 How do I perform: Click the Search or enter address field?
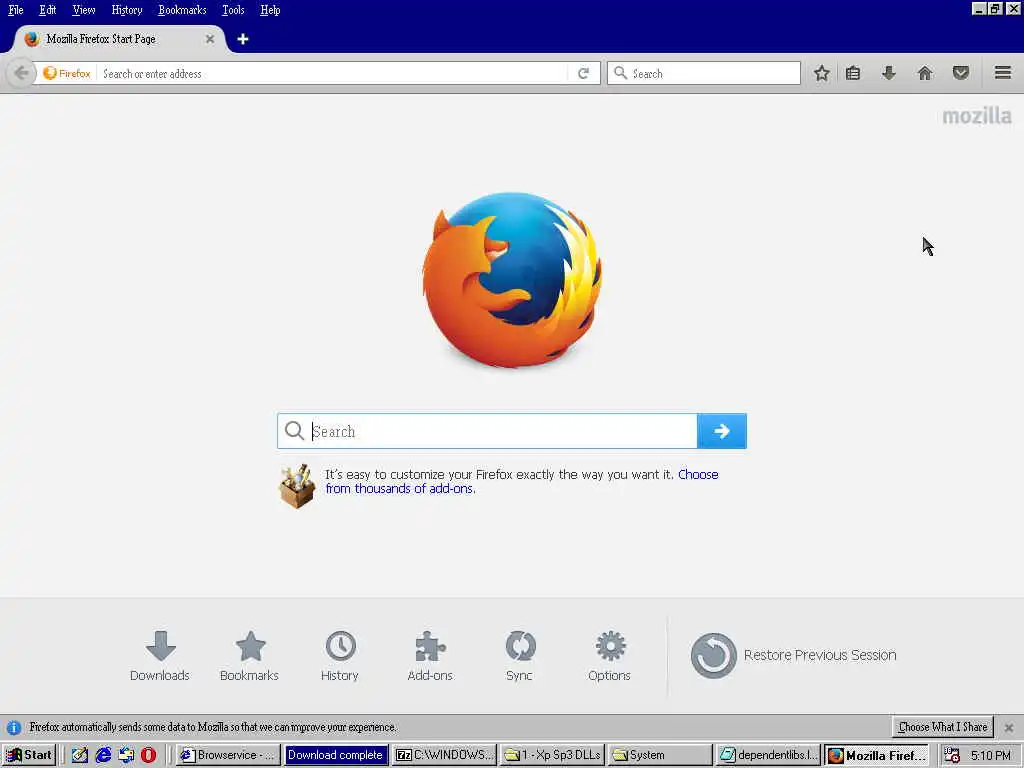click(333, 73)
